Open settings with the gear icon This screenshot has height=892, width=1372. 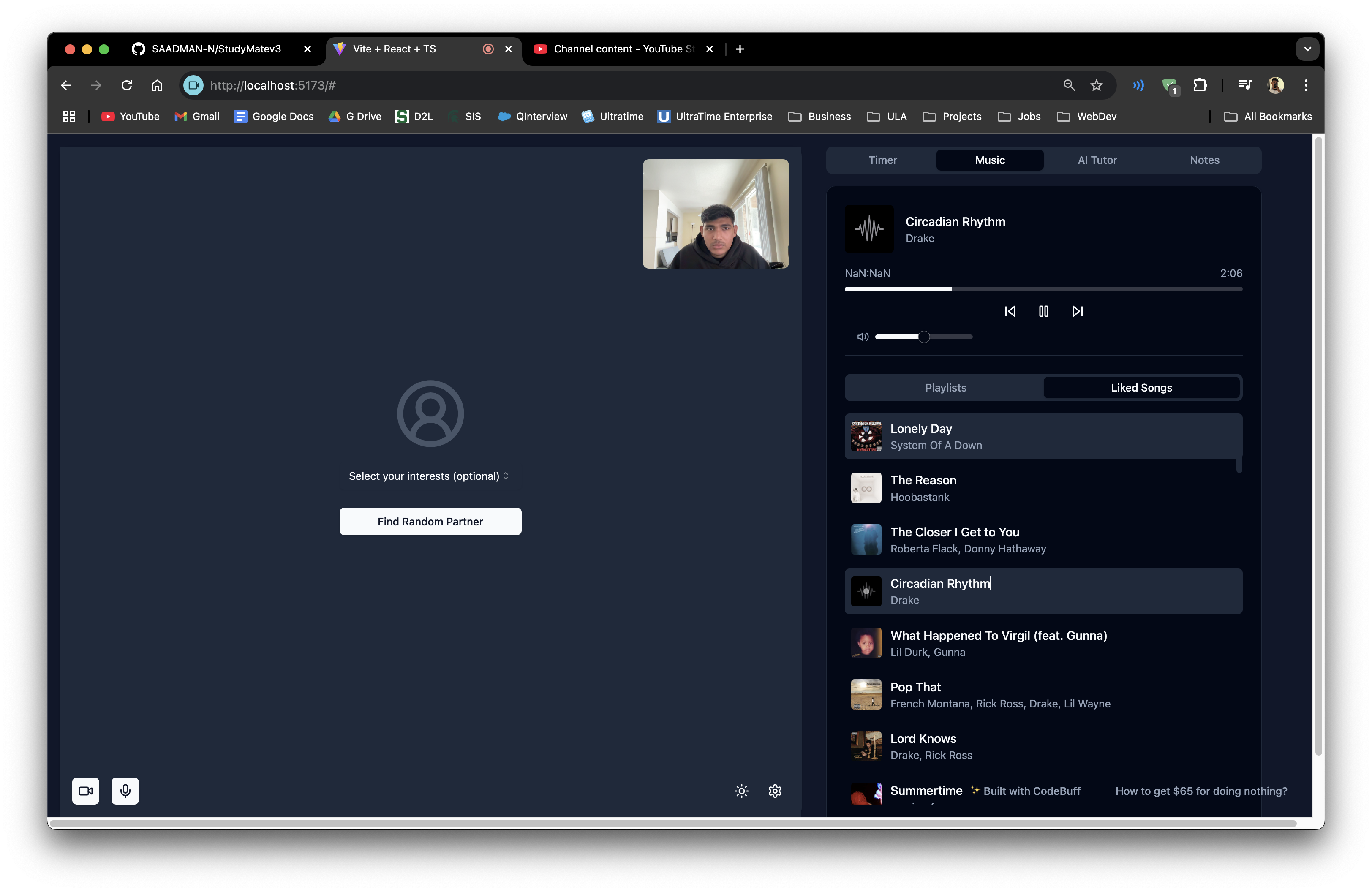775,791
